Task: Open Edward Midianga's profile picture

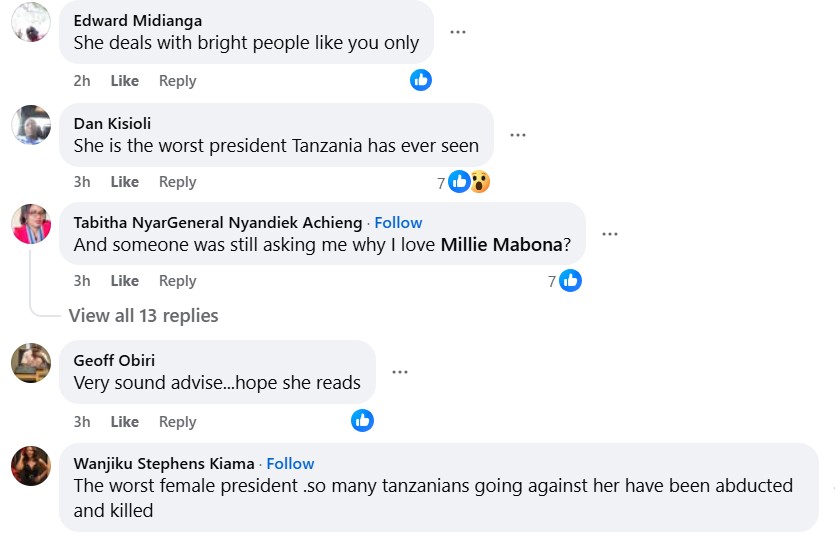Action: [x=31, y=22]
